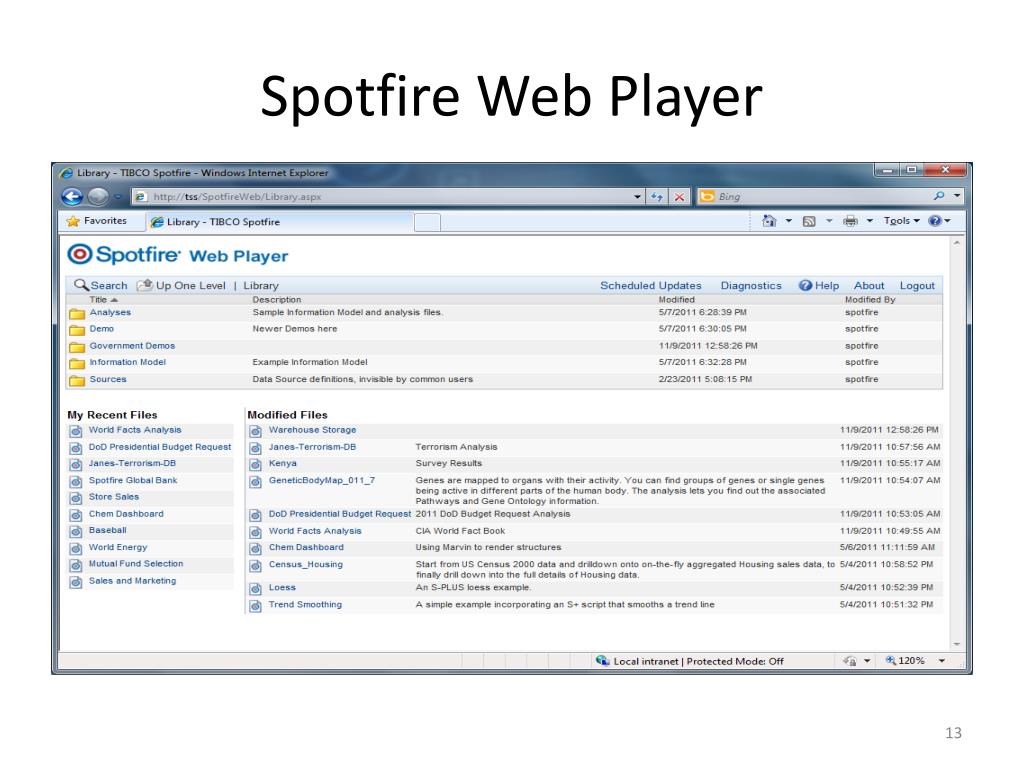
Task: Open a new blank browser tab
Action: (x=428, y=222)
